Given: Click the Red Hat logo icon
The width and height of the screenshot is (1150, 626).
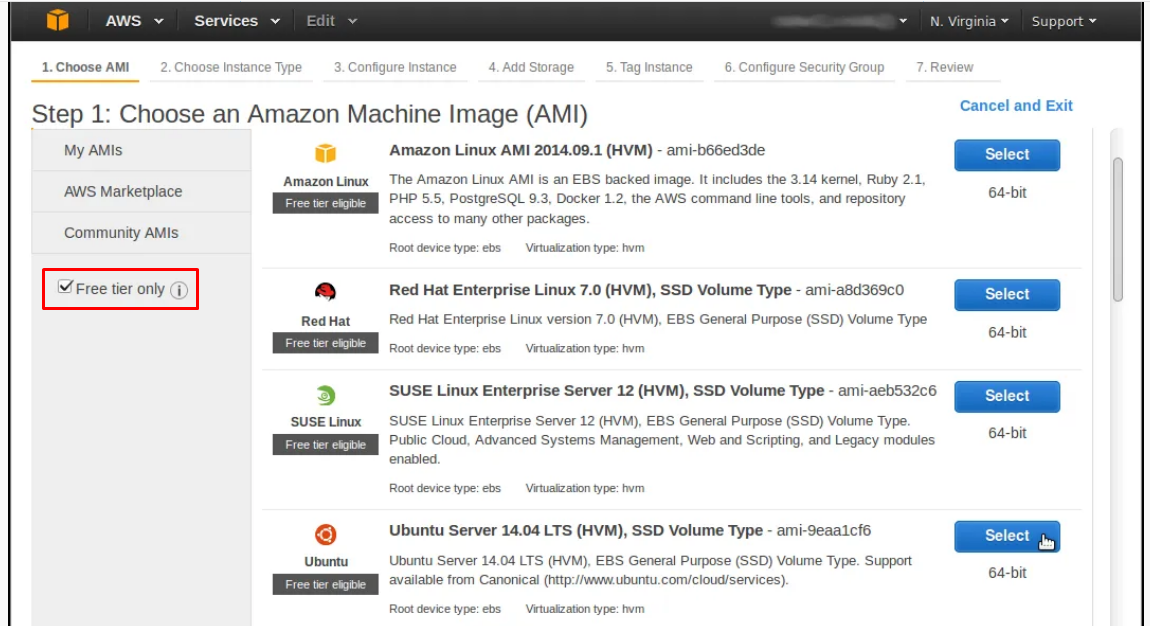Looking at the screenshot, I should coord(326,292).
